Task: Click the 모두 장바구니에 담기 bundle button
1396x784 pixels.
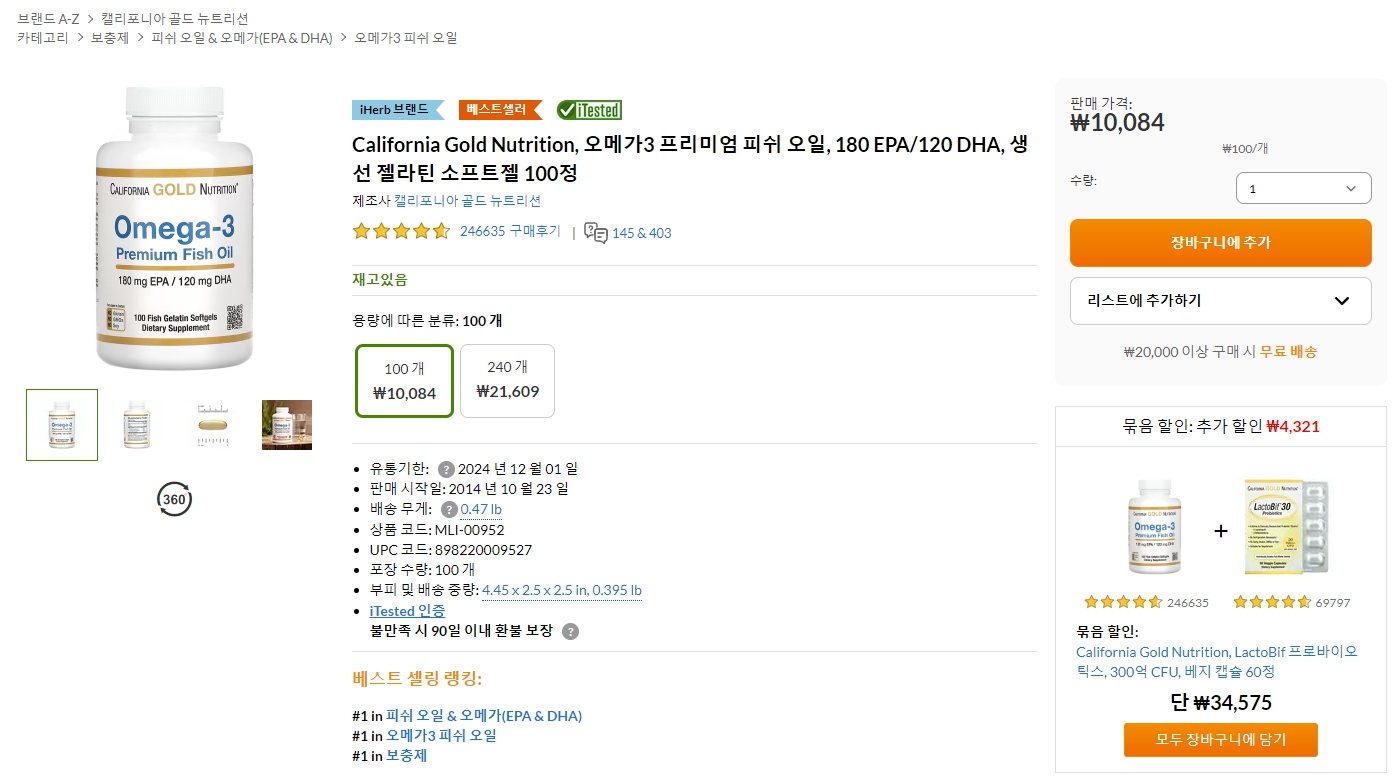Action: pyautogui.click(x=1220, y=740)
